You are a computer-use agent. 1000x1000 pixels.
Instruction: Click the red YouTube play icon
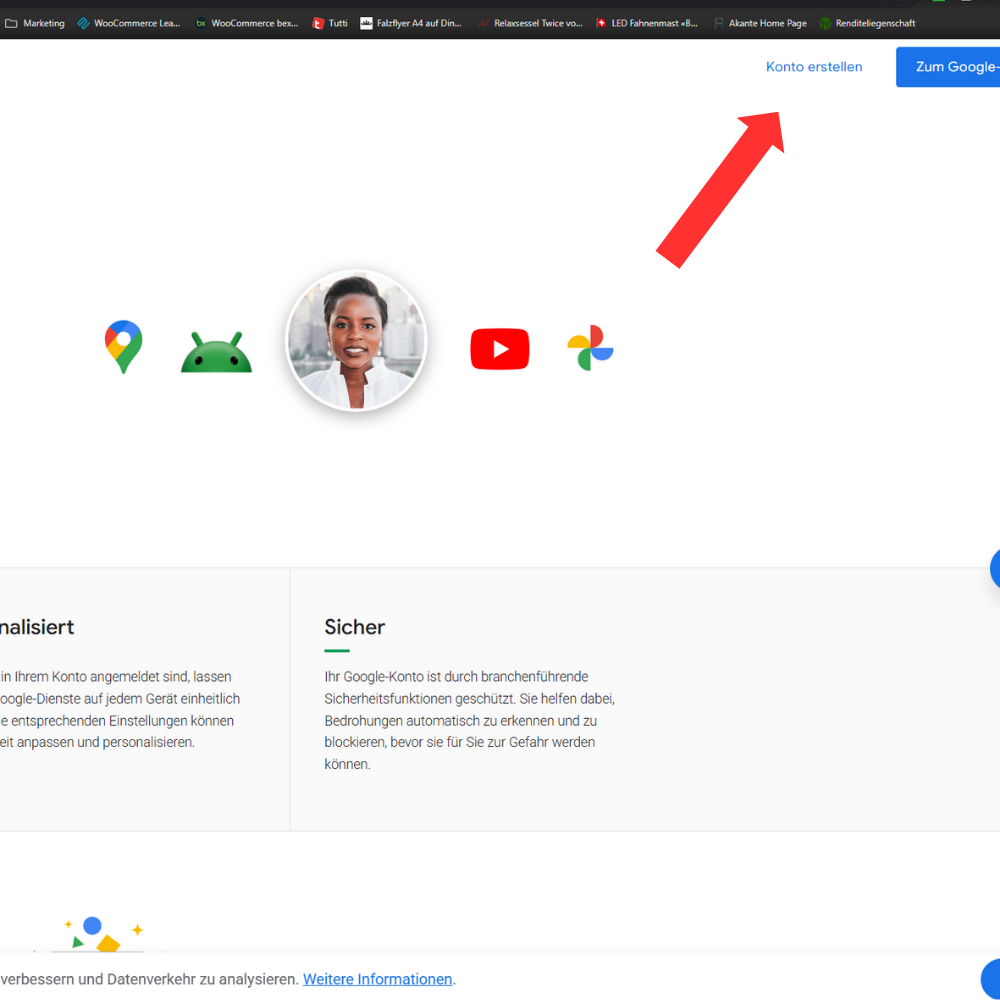500,350
